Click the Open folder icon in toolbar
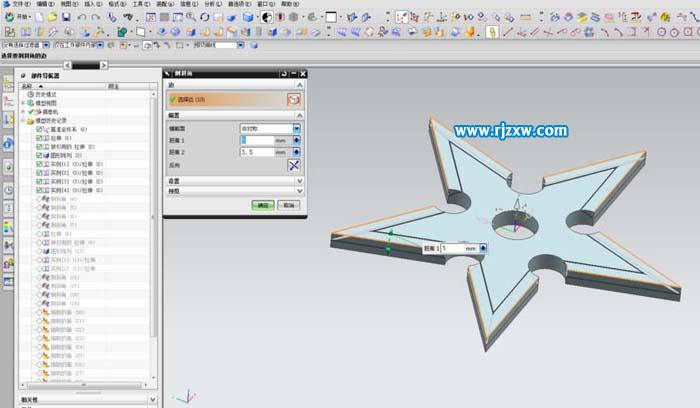Image resolution: width=700 pixels, height=408 pixels. coord(52,17)
